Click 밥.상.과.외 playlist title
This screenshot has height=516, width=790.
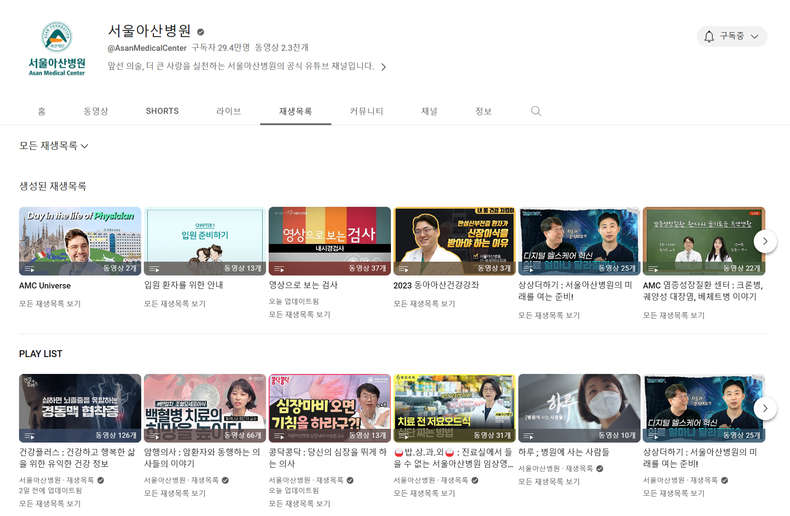point(453,458)
